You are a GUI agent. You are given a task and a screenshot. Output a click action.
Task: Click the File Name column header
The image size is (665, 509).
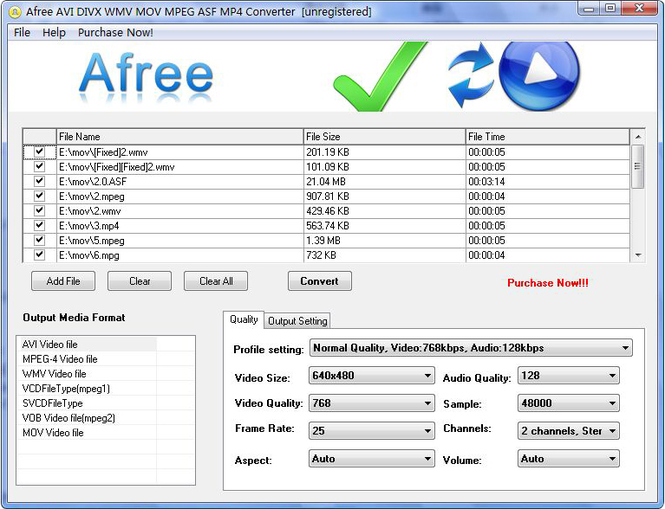(x=180, y=137)
